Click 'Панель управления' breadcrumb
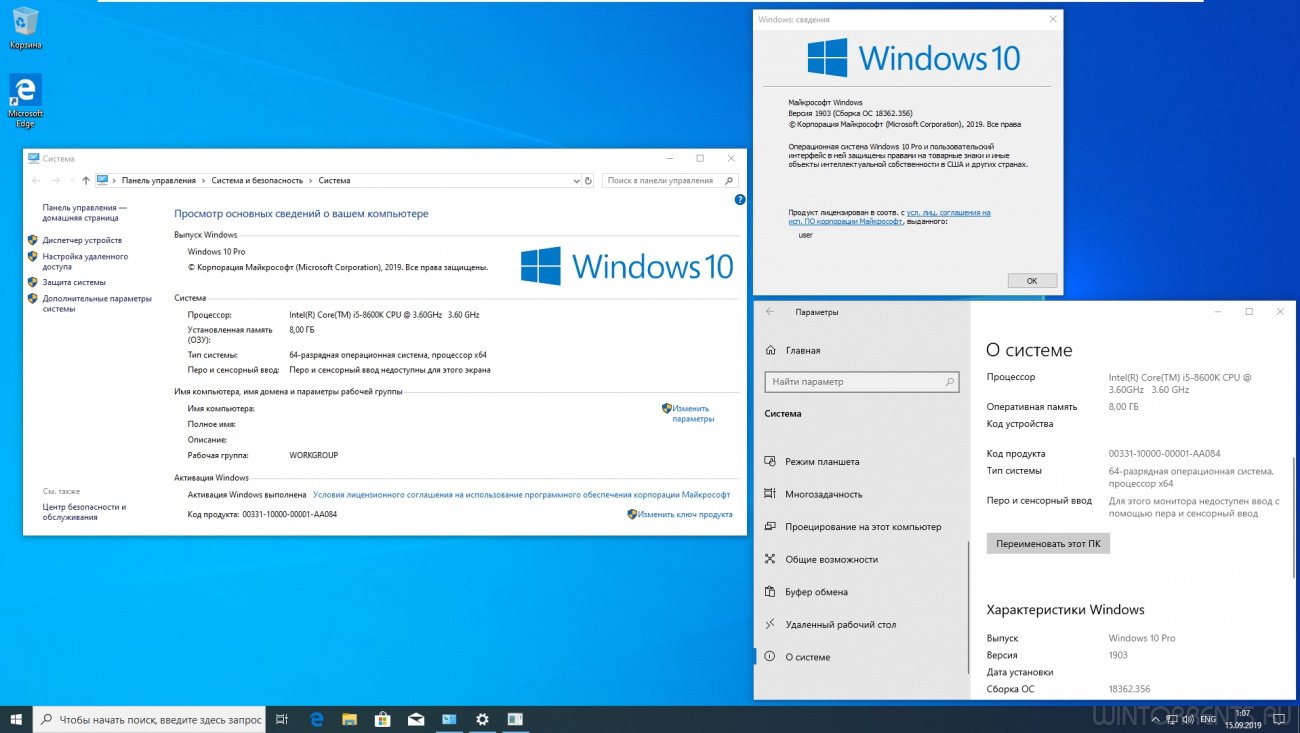The width and height of the screenshot is (1300, 733). 159,181
